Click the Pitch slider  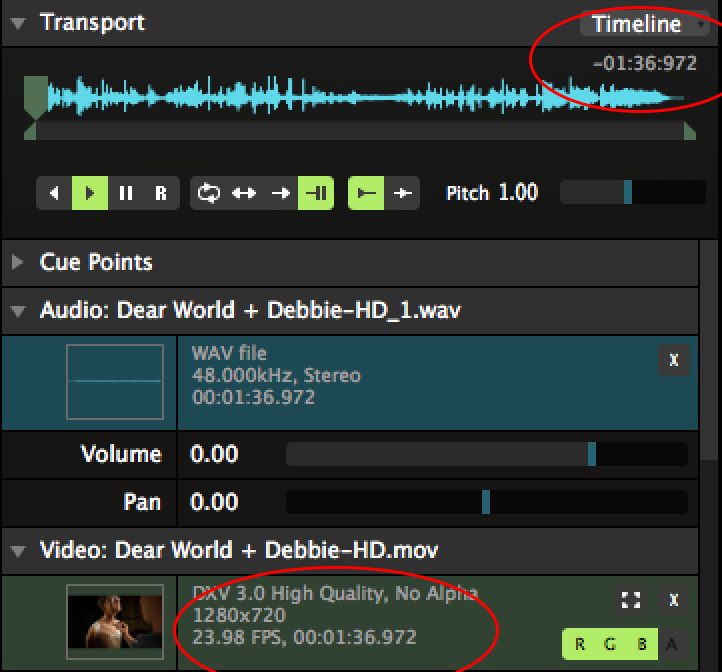[632, 193]
